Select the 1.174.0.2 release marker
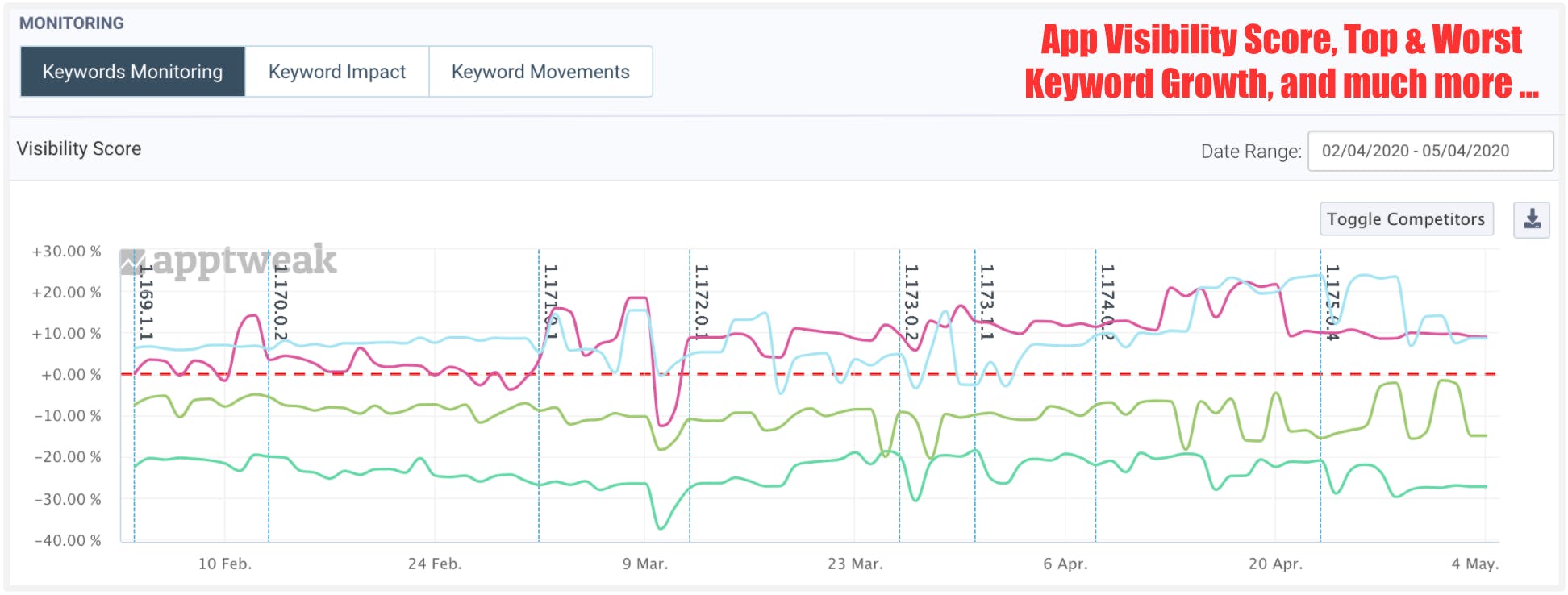 (1107, 302)
